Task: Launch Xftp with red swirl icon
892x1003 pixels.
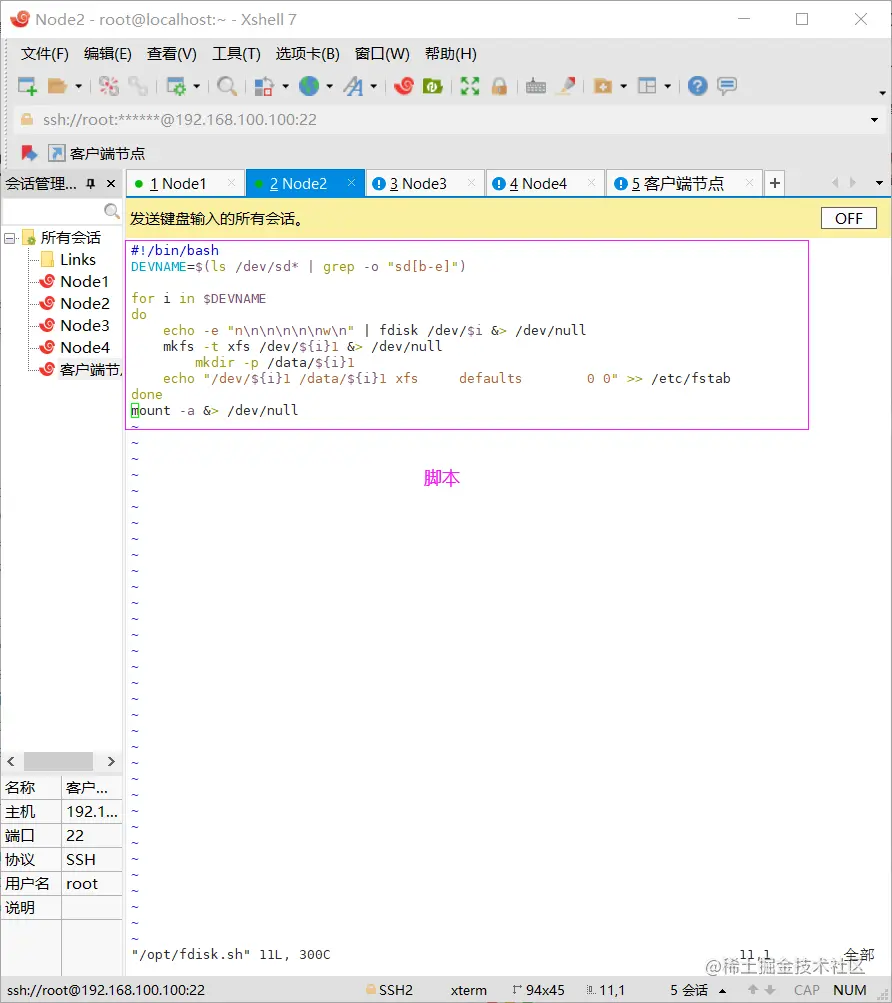Action: [404, 86]
